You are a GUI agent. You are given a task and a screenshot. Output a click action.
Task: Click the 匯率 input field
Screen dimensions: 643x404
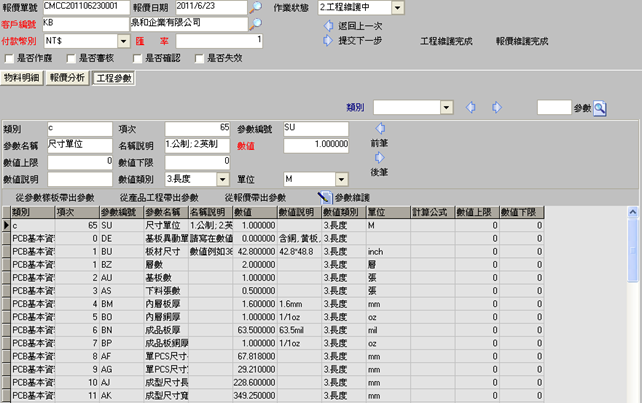pyautogui.click(x=219, y=41)
